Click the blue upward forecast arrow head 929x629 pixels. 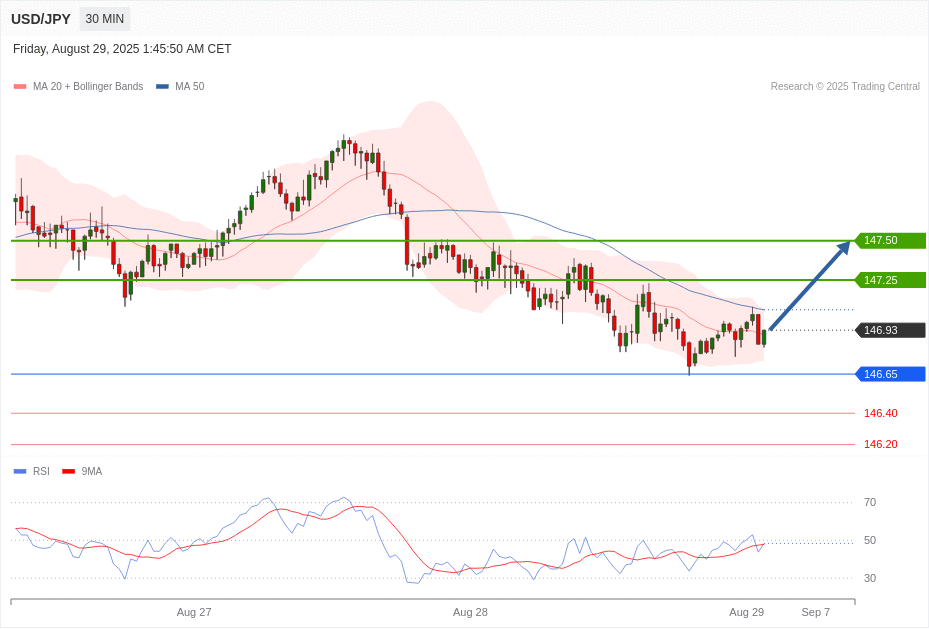[842, 249]
